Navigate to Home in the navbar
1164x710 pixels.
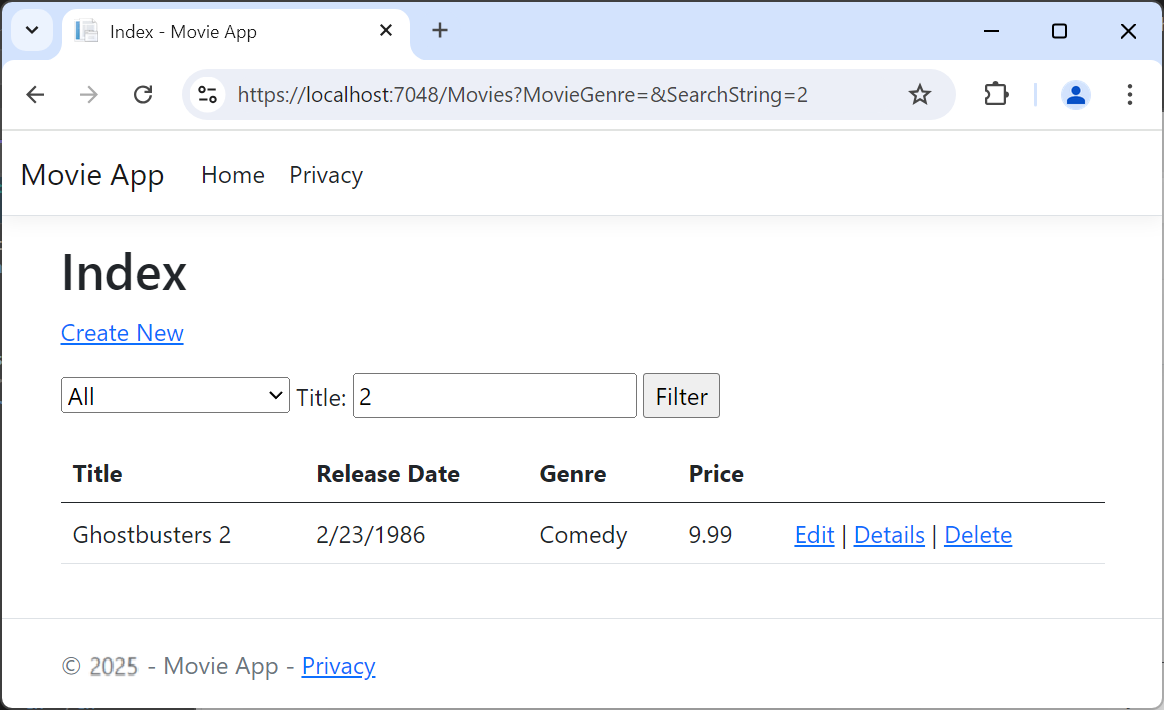tap(232, 175)
